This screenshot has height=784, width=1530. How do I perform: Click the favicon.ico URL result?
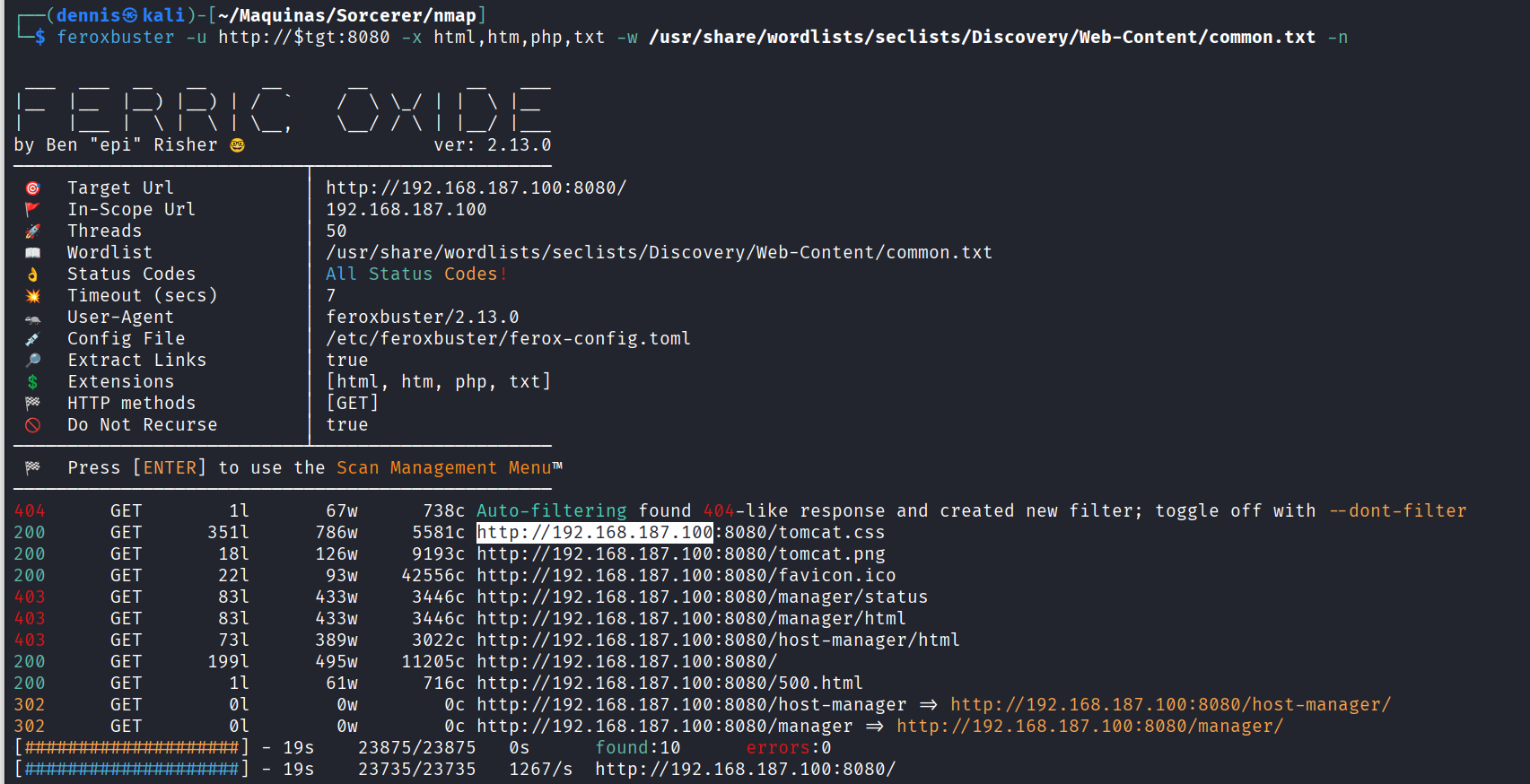coord(686,576)
